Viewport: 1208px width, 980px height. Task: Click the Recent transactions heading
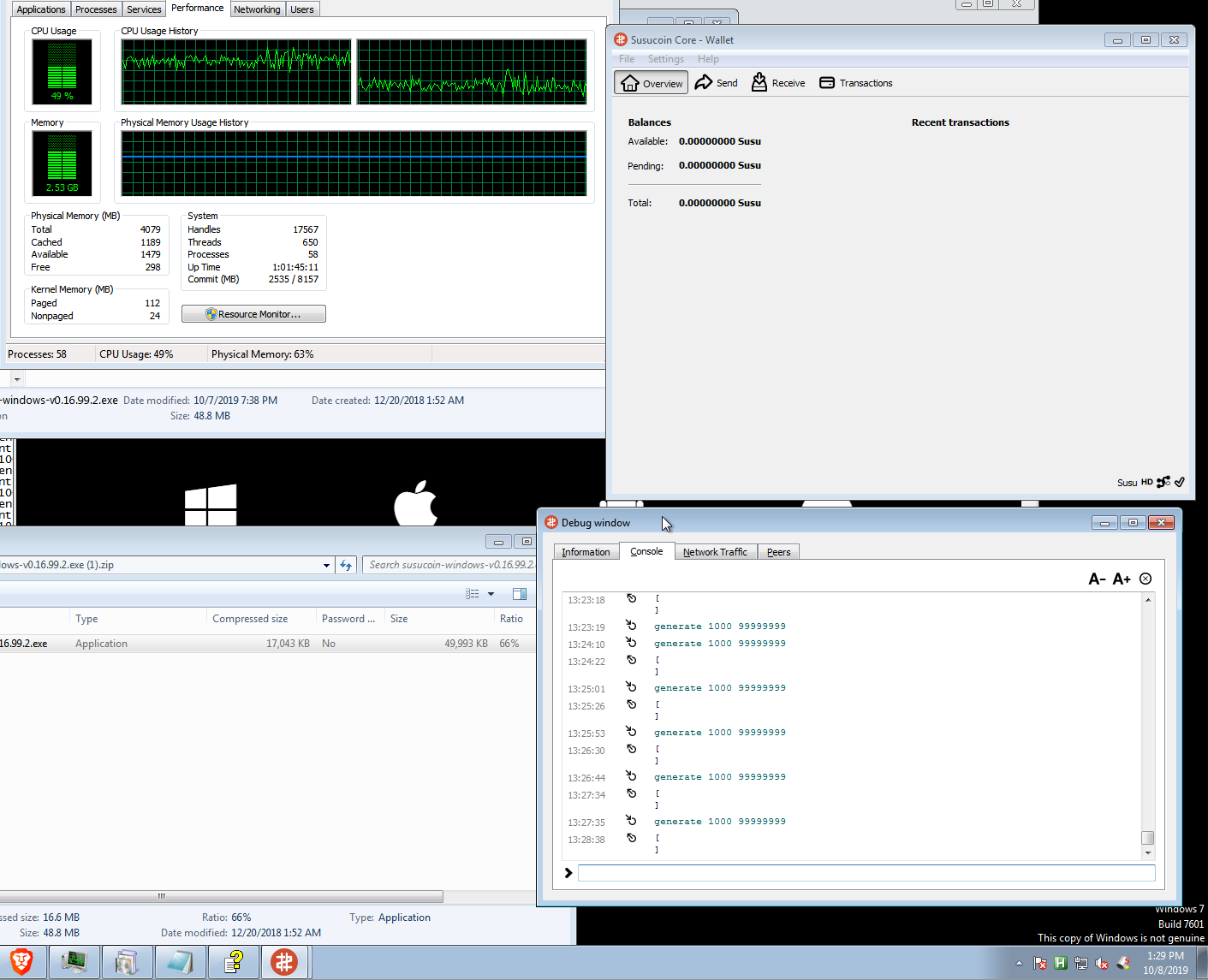click(960, 122)
